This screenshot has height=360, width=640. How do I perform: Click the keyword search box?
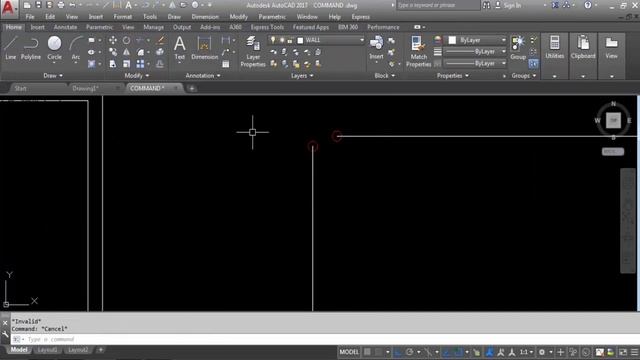click(x=438, y=5)
